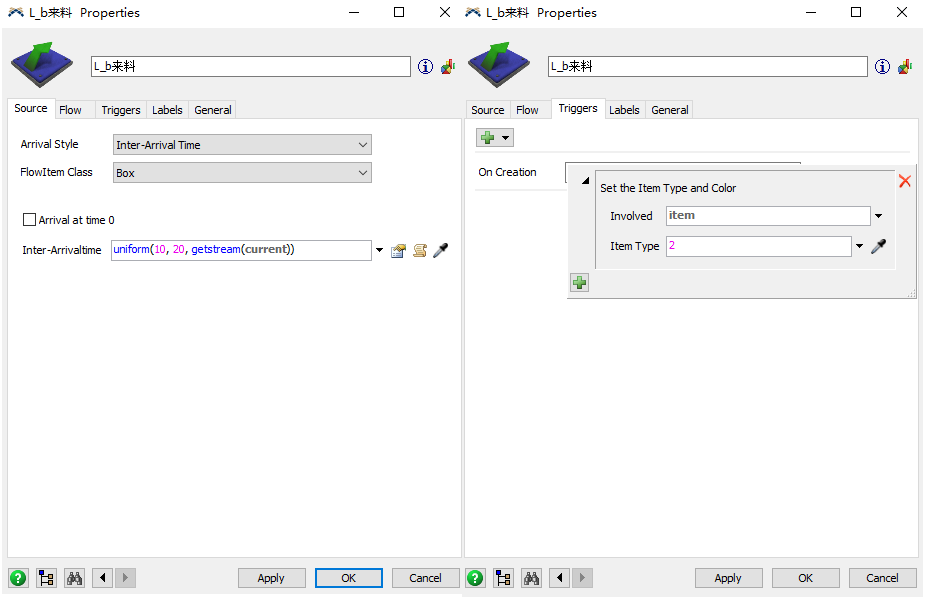This screenshot has width=925, height=602.
Task: Click the Source object icon in left window
Action: 42,65
